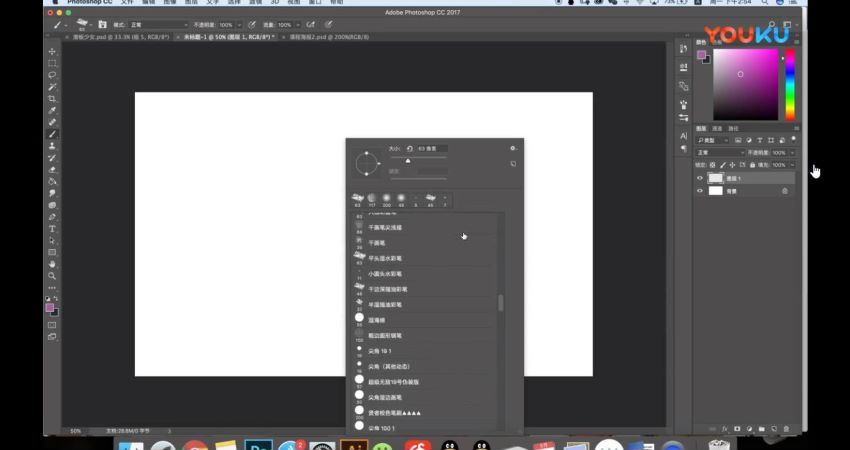
Task: Select the Crop tool
Action: click(52, 99)
